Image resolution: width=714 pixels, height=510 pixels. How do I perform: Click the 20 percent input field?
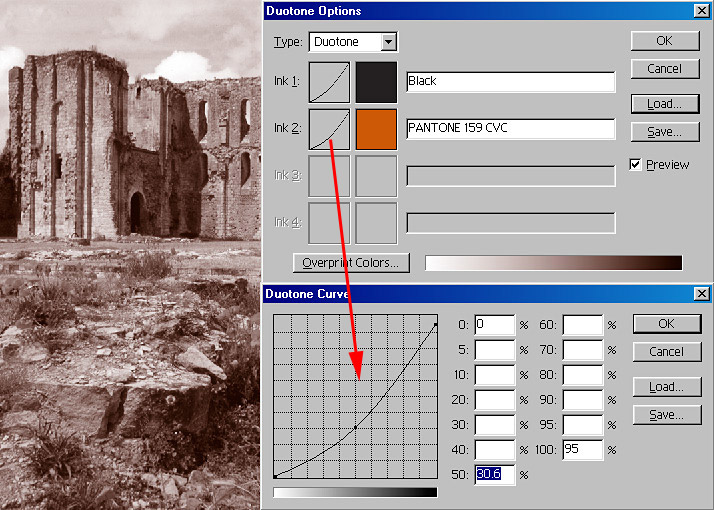tap(495, 400)
